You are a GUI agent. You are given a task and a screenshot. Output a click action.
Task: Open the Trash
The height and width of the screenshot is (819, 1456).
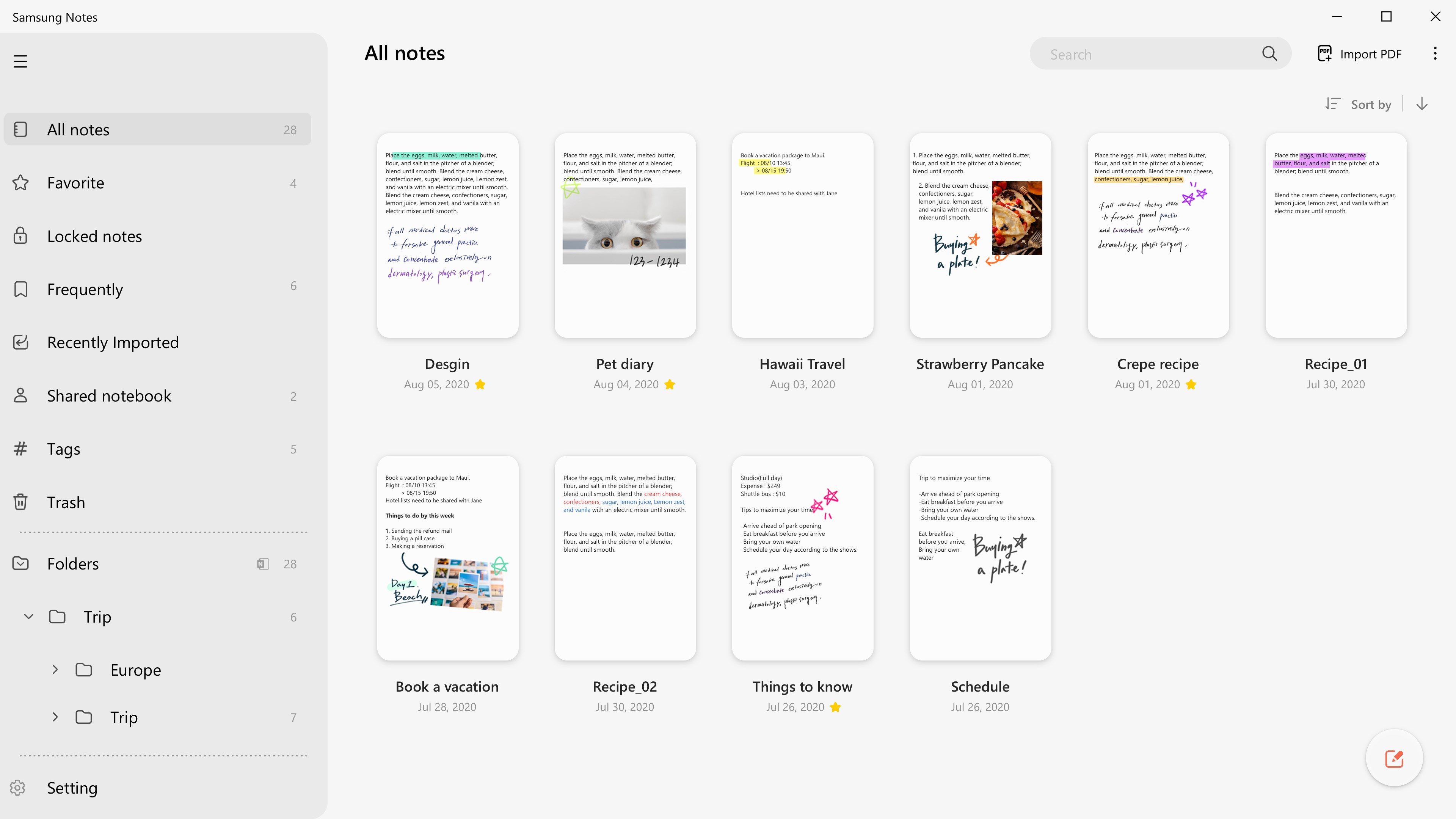[x=66, y=501]
